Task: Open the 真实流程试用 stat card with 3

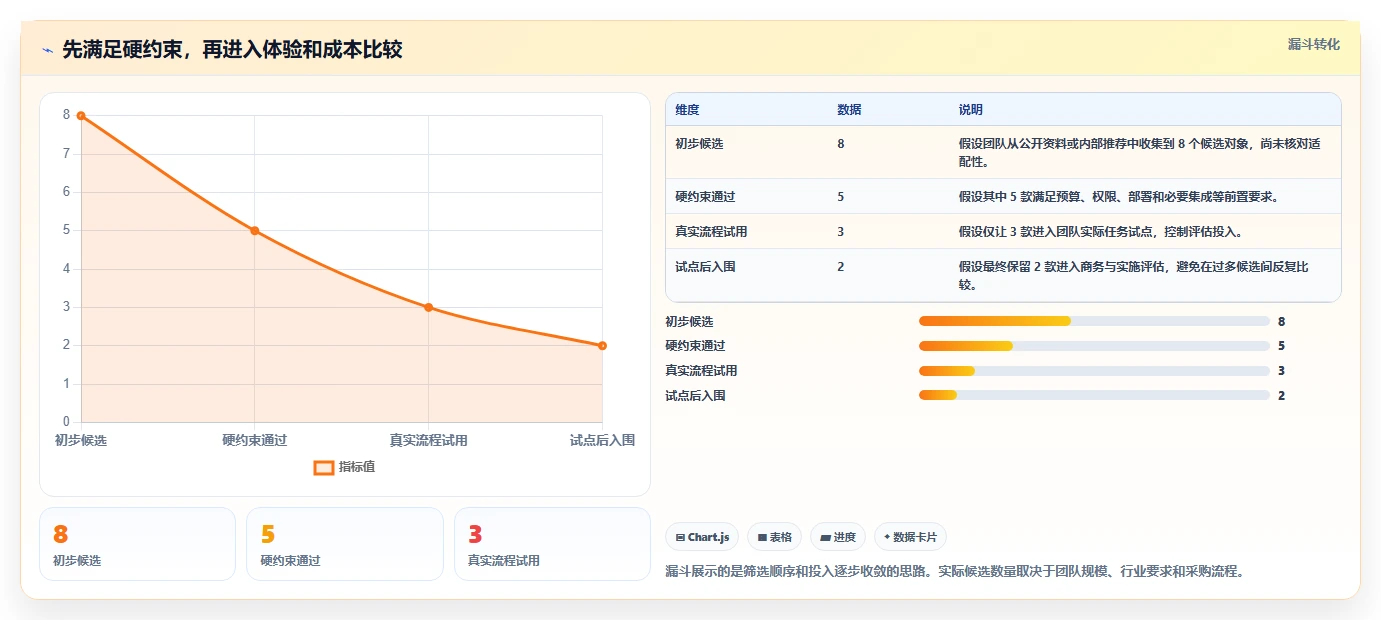Action: 552,544
